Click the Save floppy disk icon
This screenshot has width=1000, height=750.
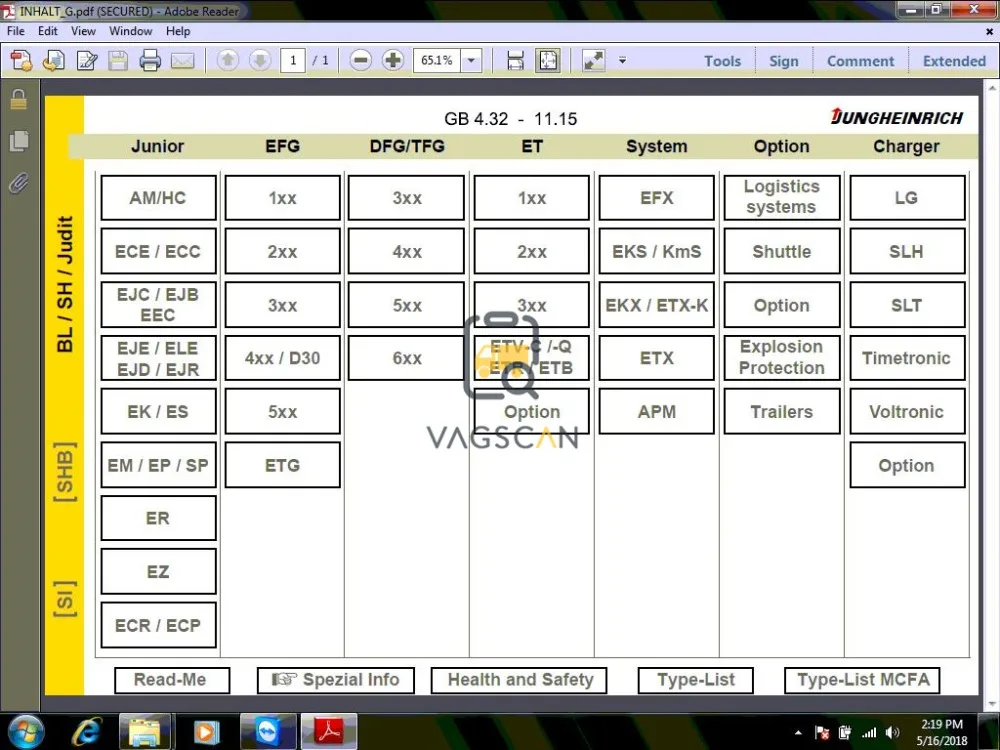(x=118, y=61)
